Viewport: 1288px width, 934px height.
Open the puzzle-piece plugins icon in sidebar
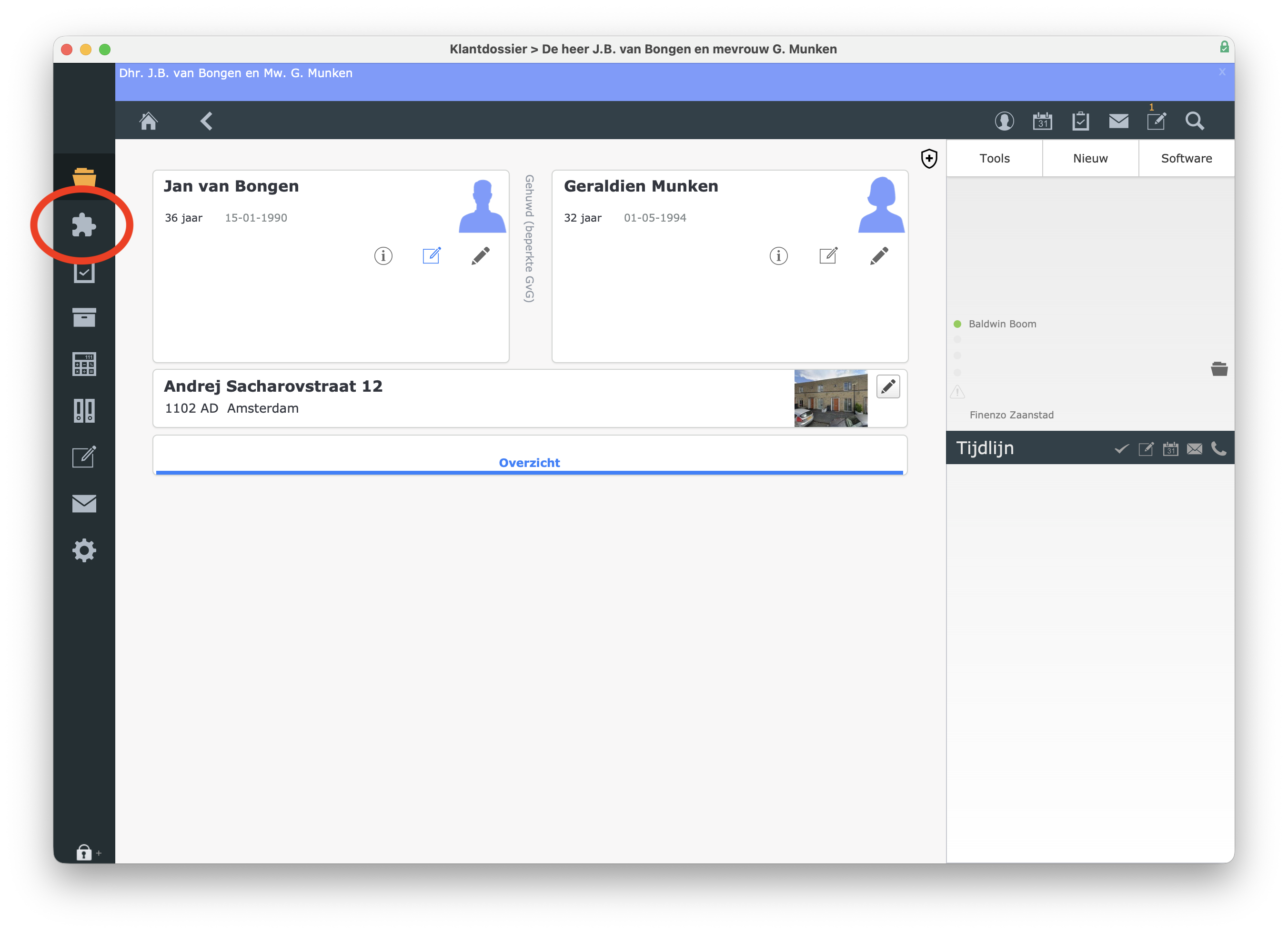pos(84,225)
